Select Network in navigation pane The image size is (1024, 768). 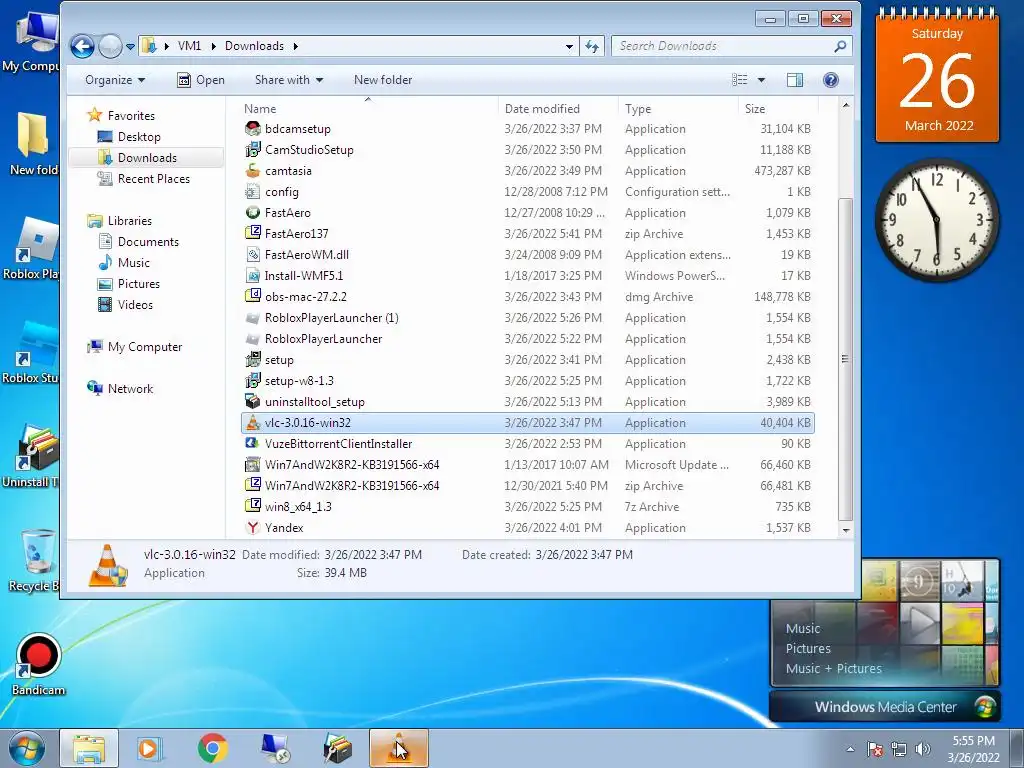pos(130,389)
